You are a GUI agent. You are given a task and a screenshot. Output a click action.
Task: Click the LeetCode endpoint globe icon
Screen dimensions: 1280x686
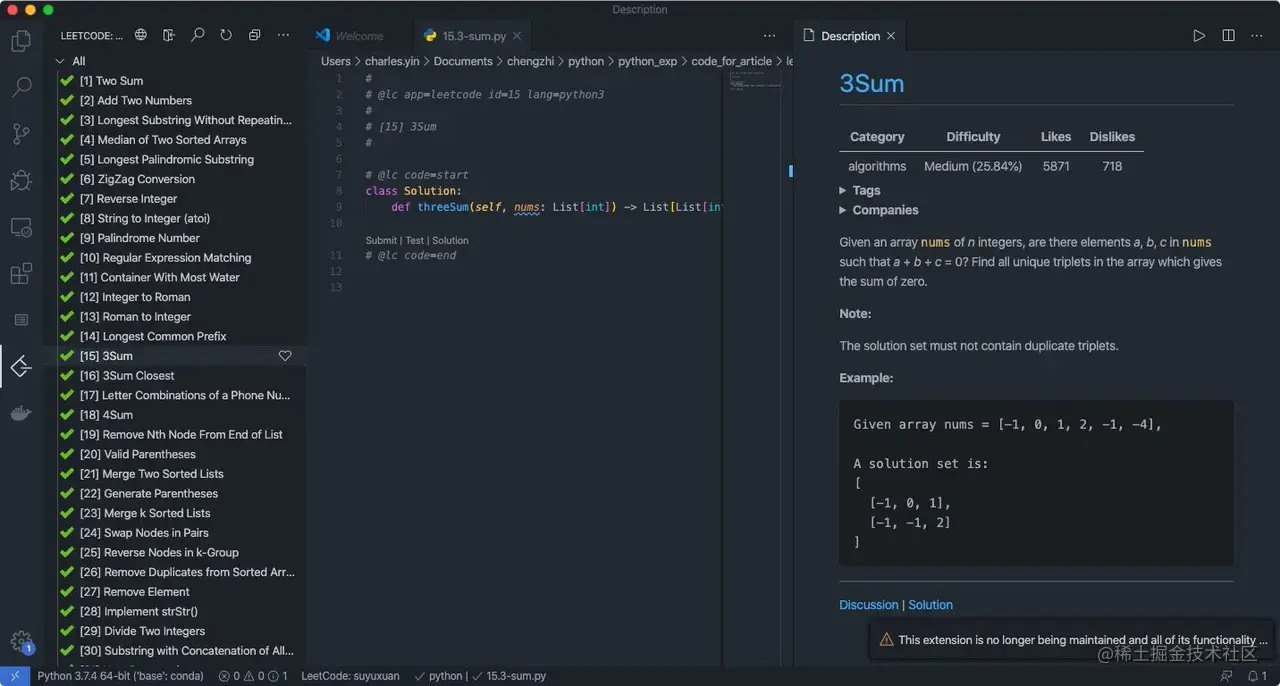tap(141, 35)
